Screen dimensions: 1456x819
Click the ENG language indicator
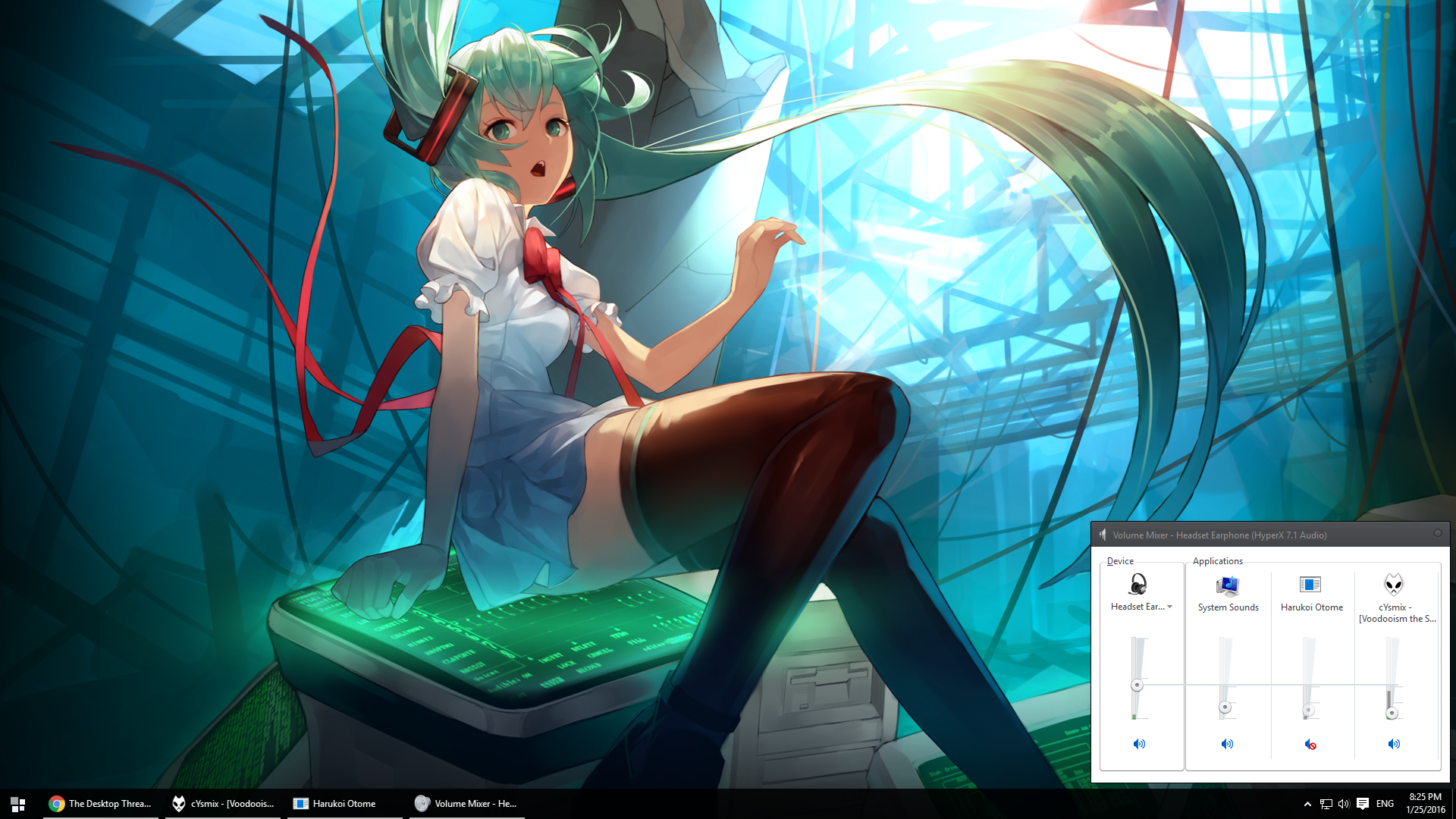(1385, 804)
